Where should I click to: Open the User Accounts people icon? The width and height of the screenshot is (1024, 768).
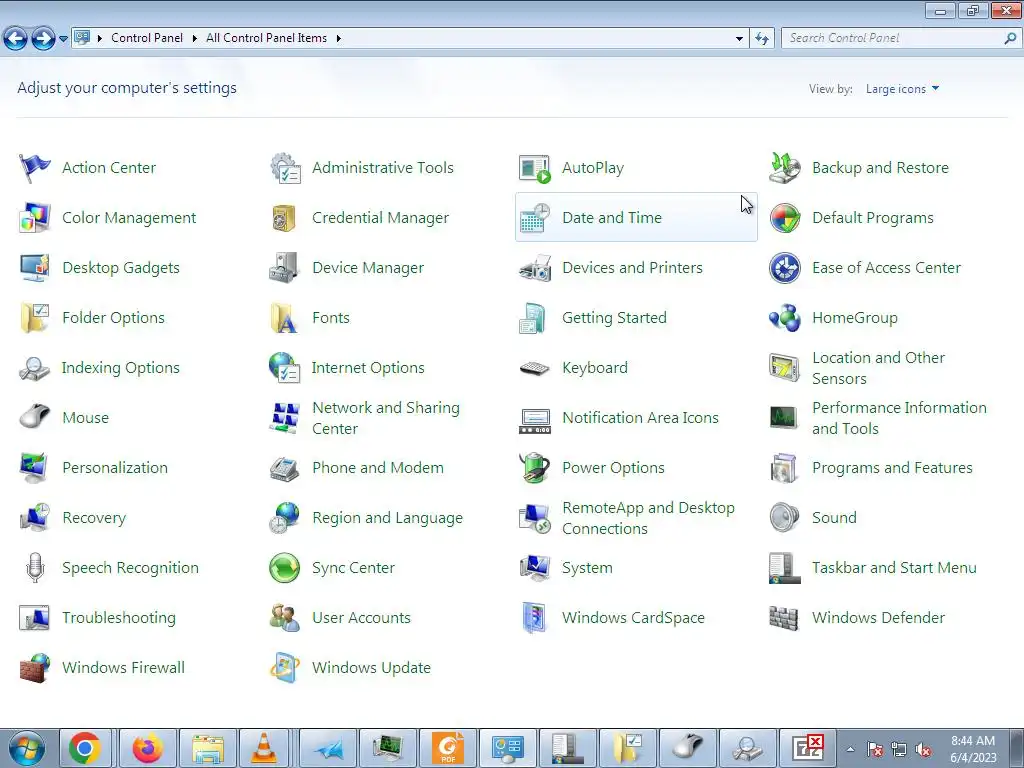pyautogui.click(x=285, y=618)
